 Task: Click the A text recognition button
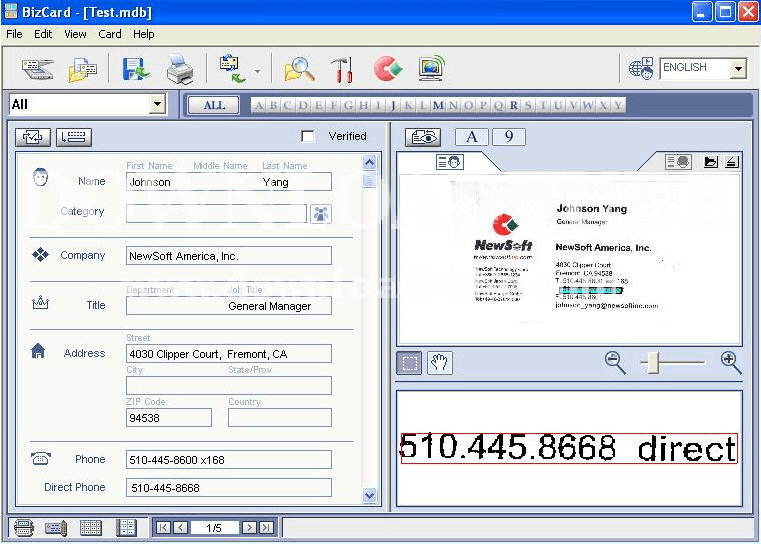coord(472,137)
